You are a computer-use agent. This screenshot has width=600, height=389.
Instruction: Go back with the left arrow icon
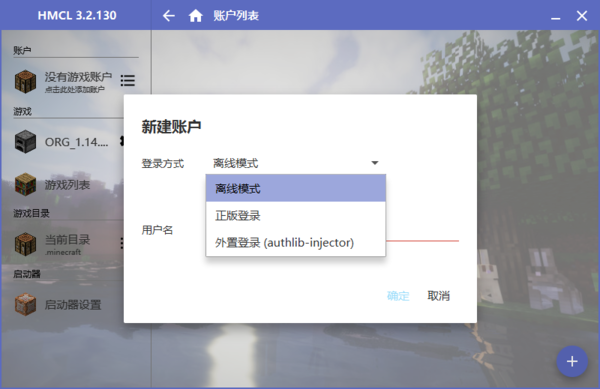tap(168, 16)
